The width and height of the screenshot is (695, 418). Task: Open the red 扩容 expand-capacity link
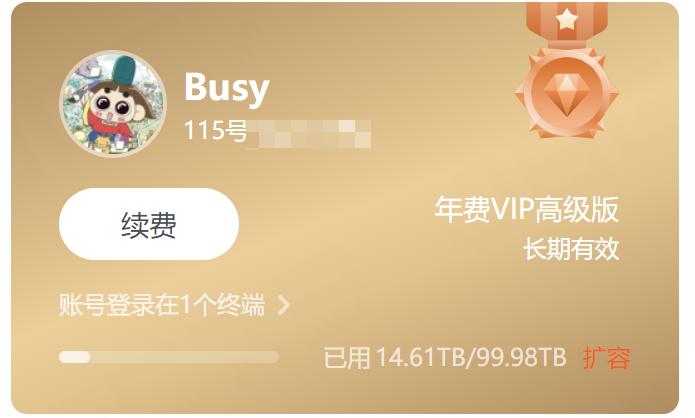(607, 358)
